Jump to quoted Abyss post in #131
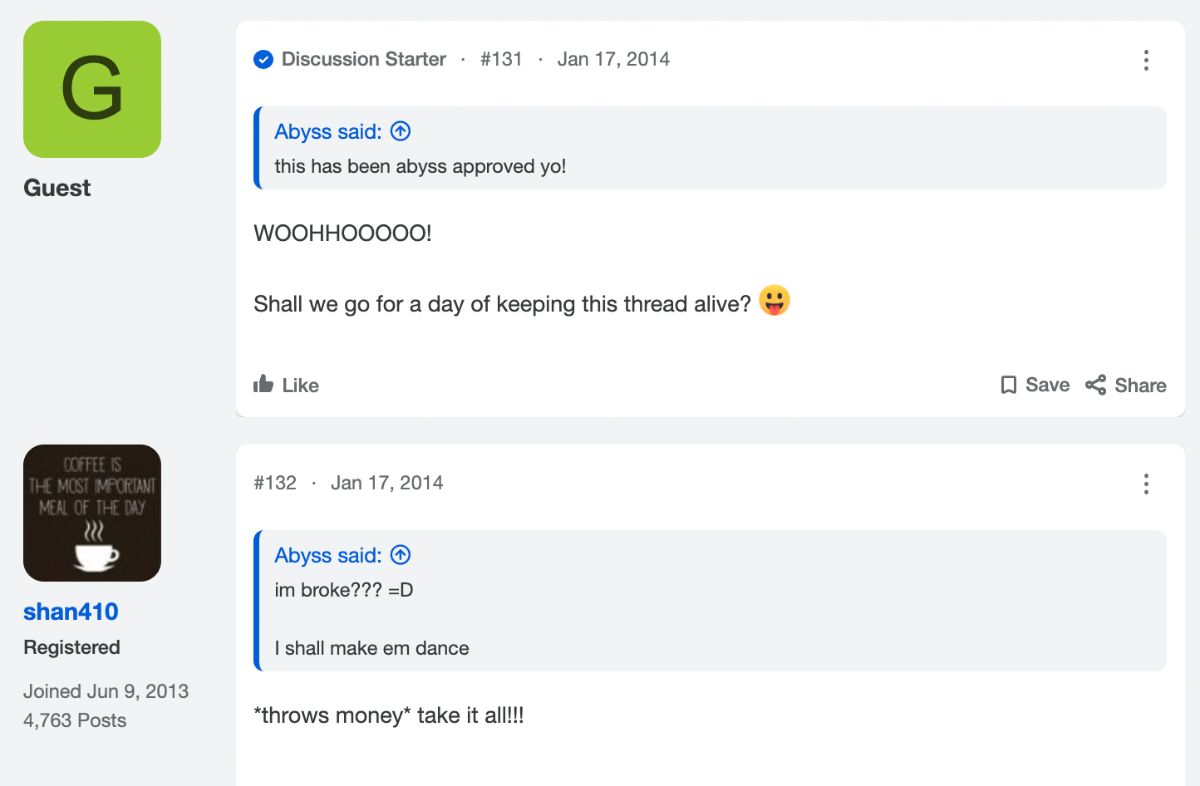The width and height of the screenshot is (1200, 786). pos(401,131)
